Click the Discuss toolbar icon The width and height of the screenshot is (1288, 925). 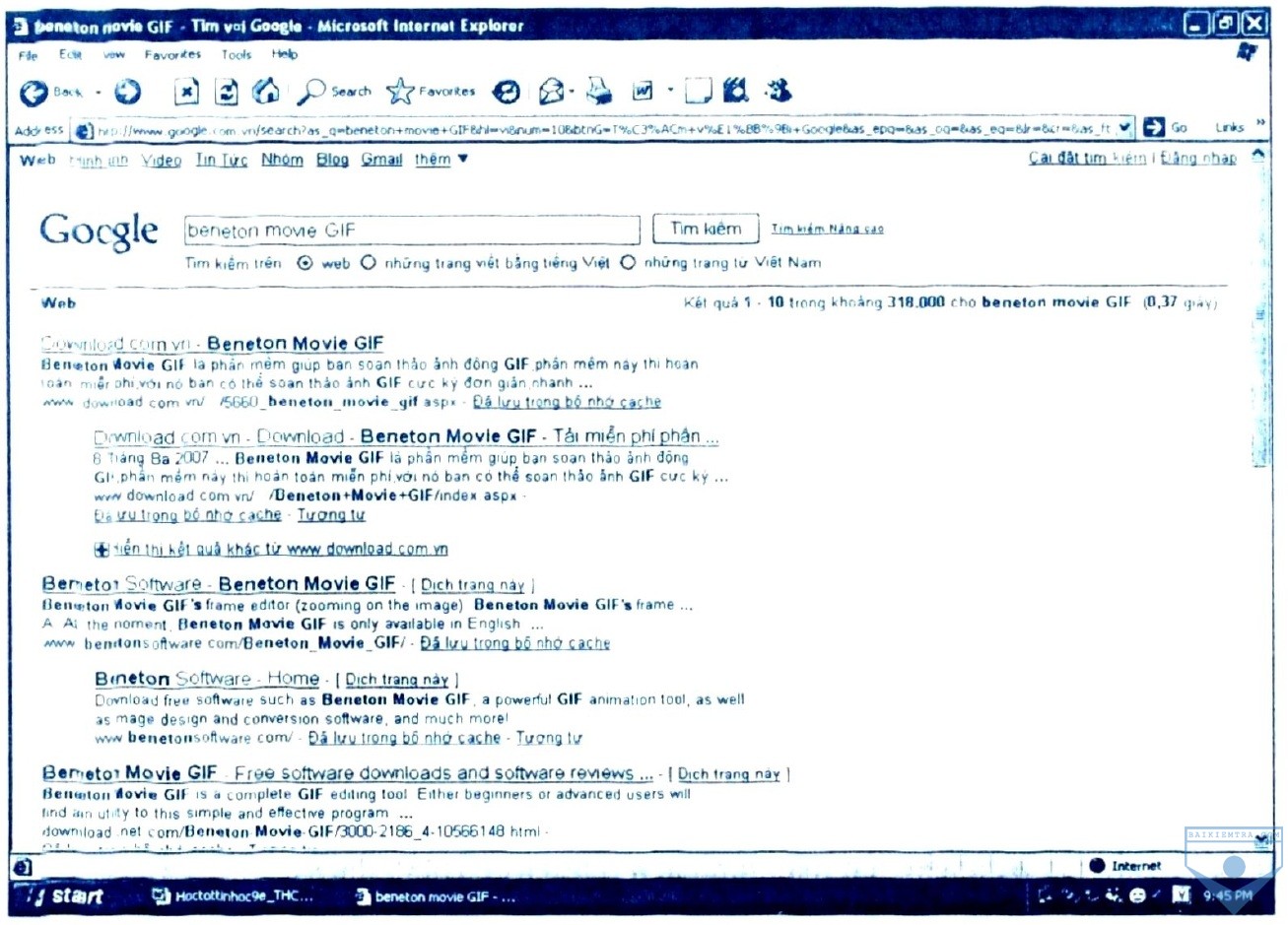pyautogui.click(x=698, y=92)
